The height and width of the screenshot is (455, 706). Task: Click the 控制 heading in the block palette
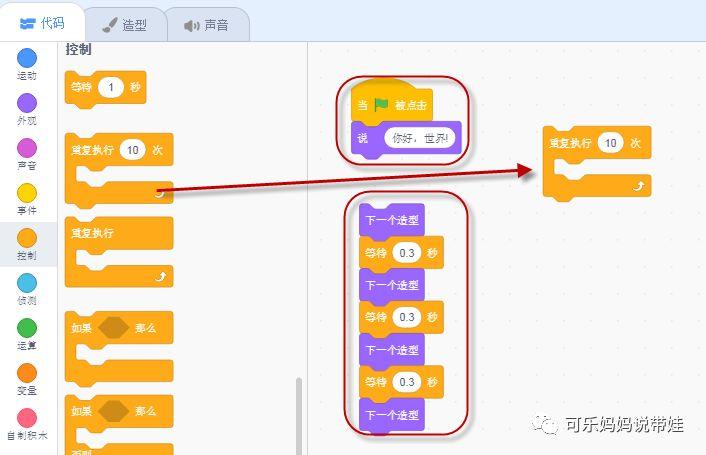pyautogui.click(x=79, y=49)
